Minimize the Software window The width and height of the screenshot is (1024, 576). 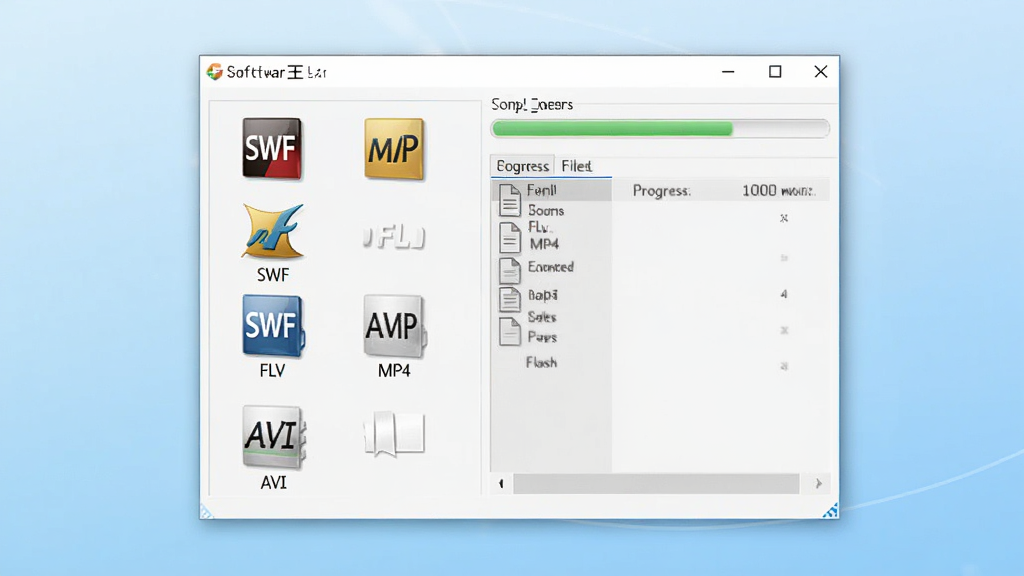click(x=728, y=72)
